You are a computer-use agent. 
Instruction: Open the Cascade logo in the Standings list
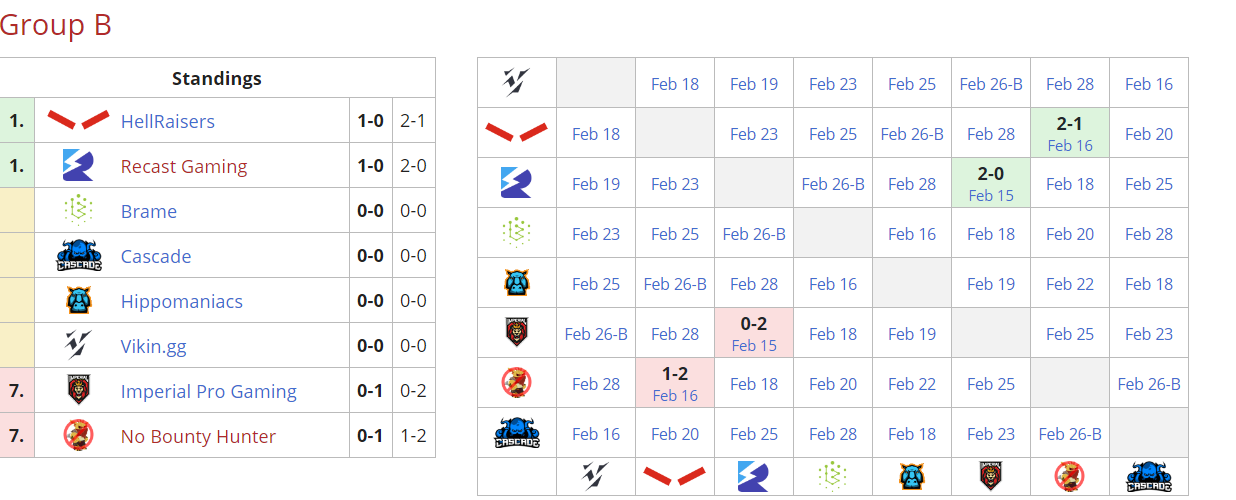click(x=78, y=256)
